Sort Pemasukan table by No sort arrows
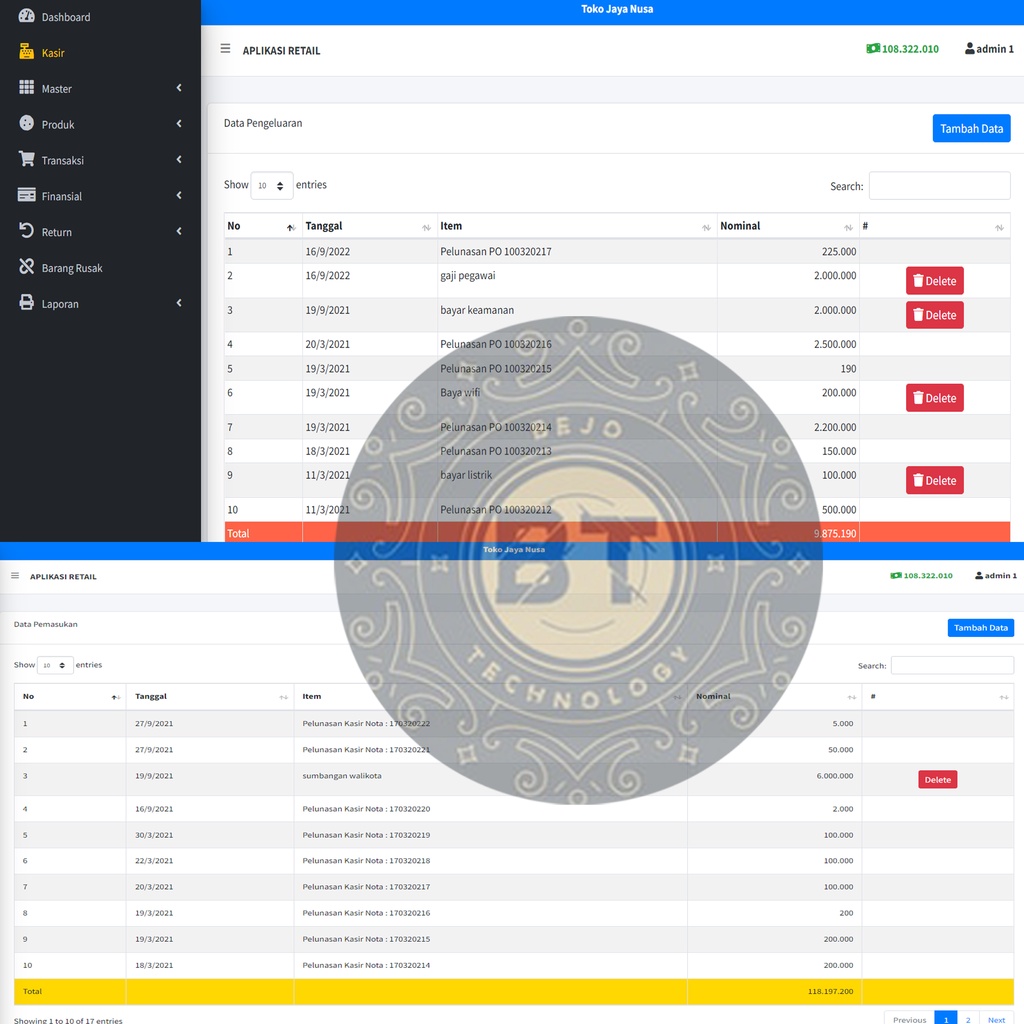 click(x=115, y=697)
